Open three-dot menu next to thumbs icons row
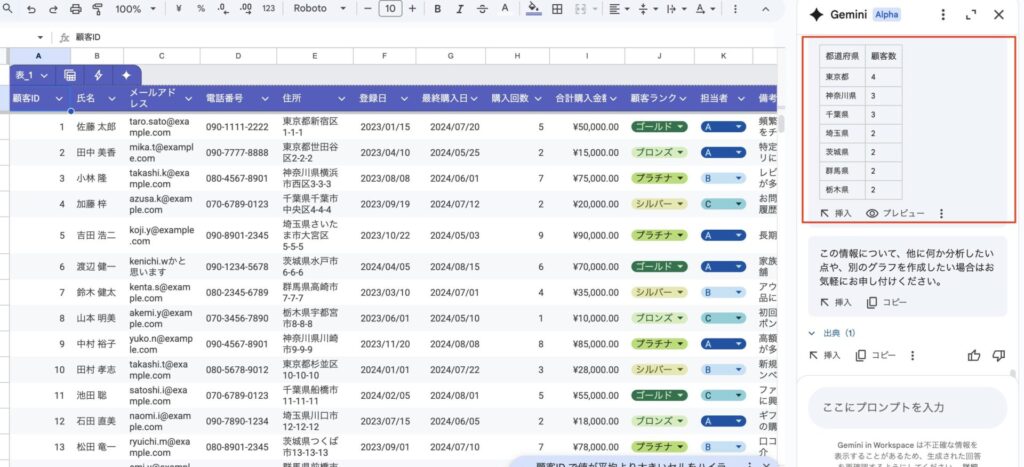The width and height of the screenshot is (1024, 467). 912,355
